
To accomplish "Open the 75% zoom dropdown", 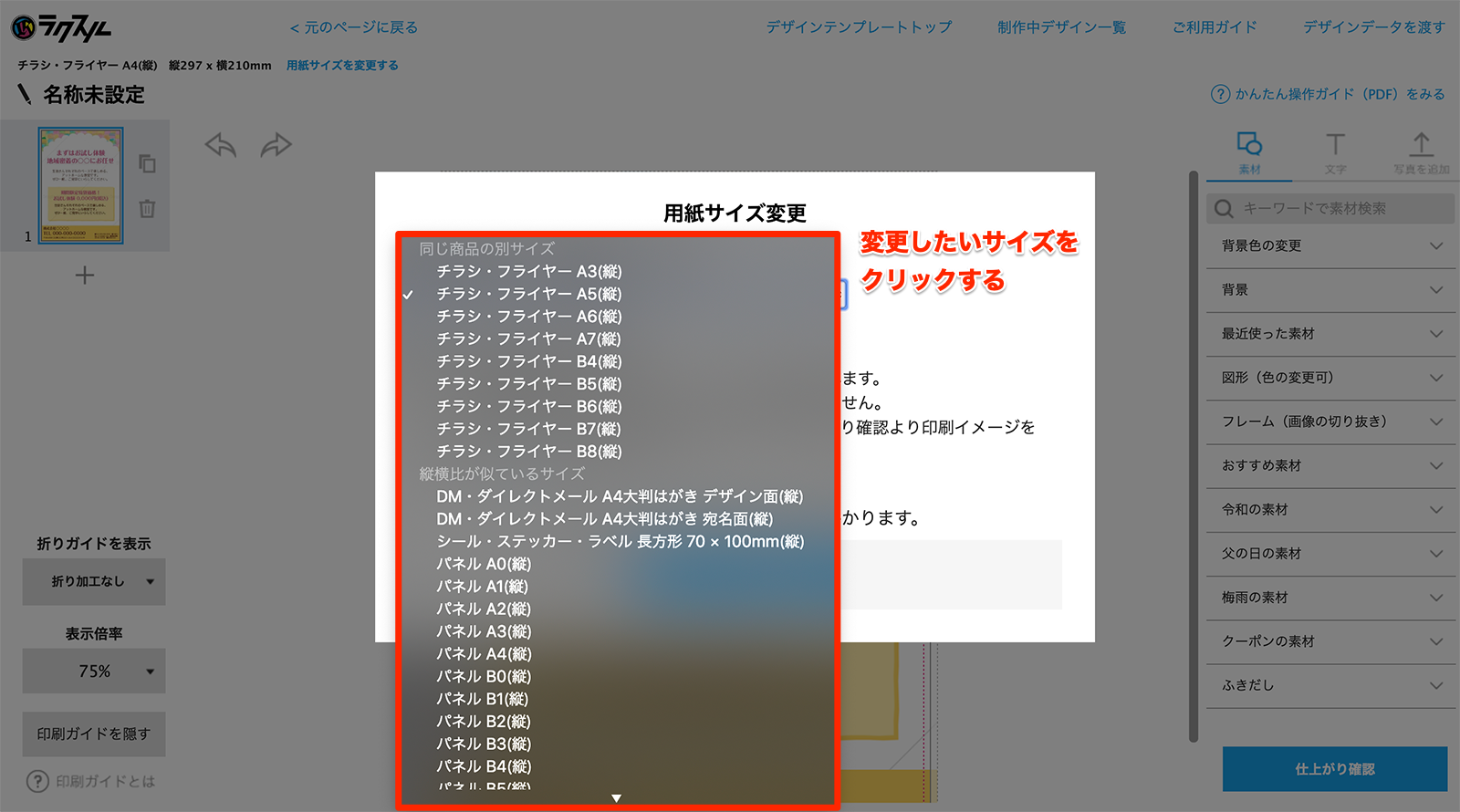I will click(94, 671).
